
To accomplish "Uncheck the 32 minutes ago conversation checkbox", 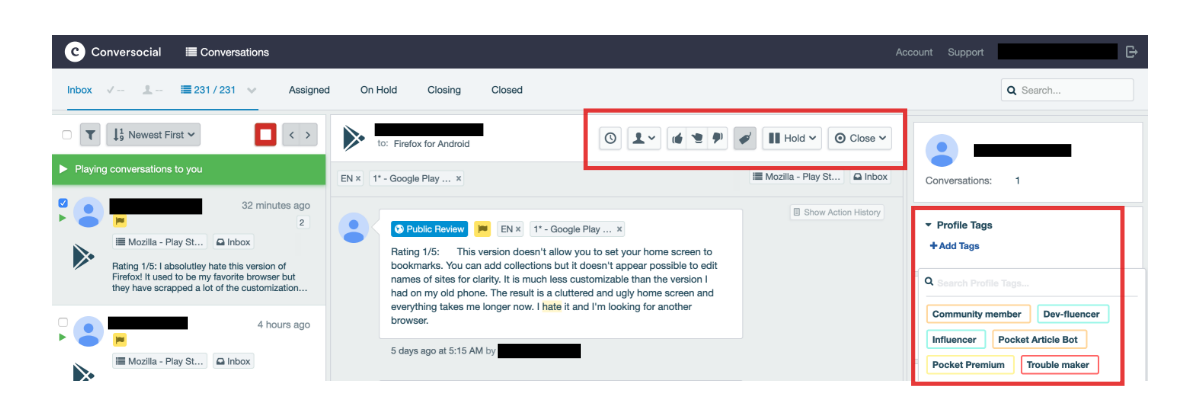I will click(64, 204).
